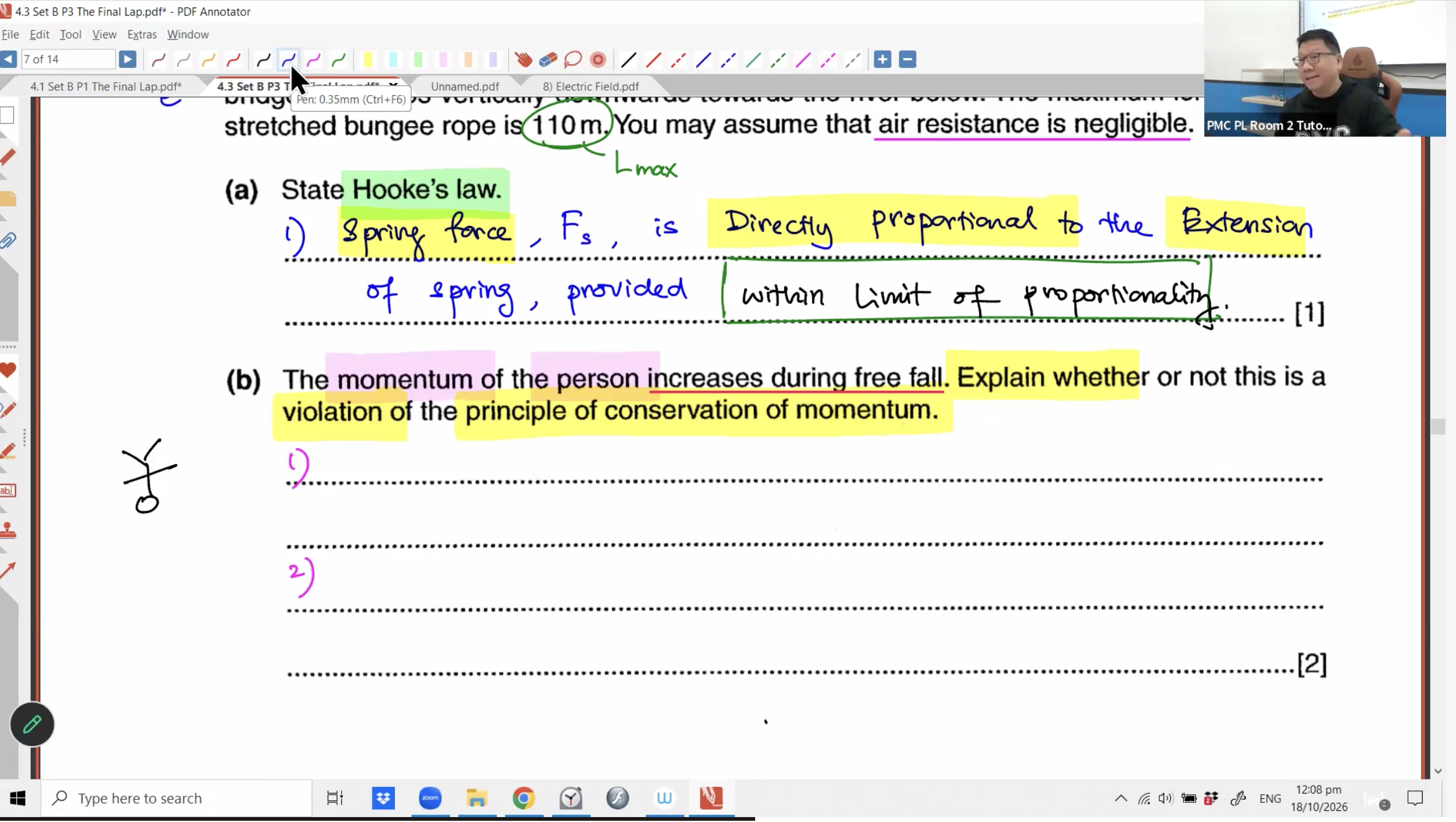Click the page number field '7 of 14'
Image resolution: width=1456 pixels, height=822 pixels.
click(68, 59)
